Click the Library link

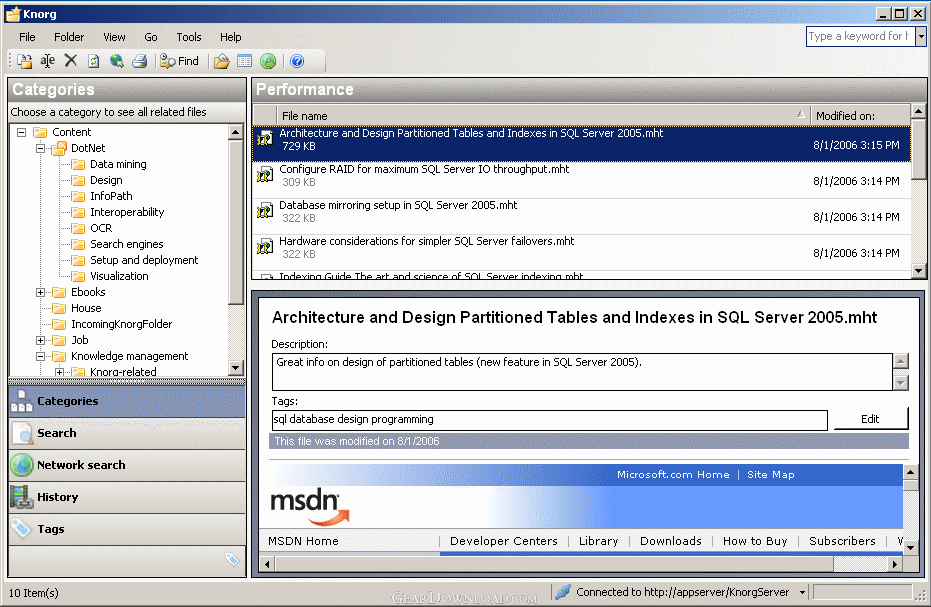(x=598, y=541)
